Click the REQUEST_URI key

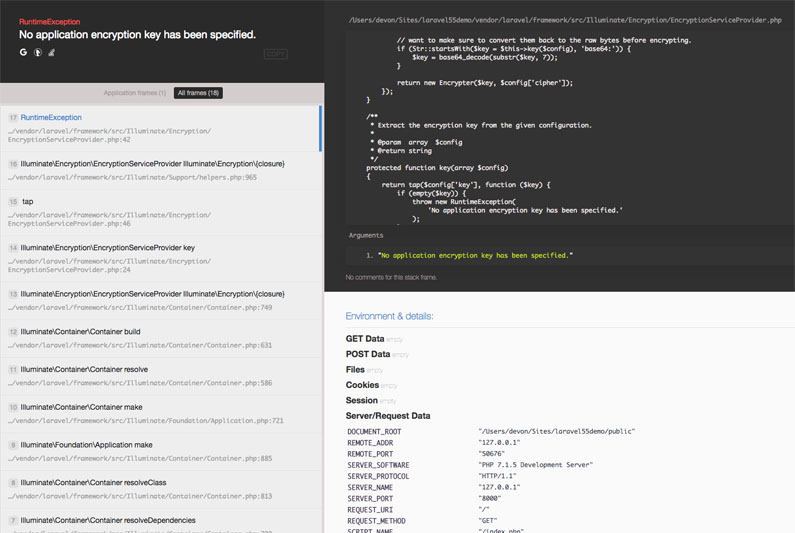click(370, 510)
